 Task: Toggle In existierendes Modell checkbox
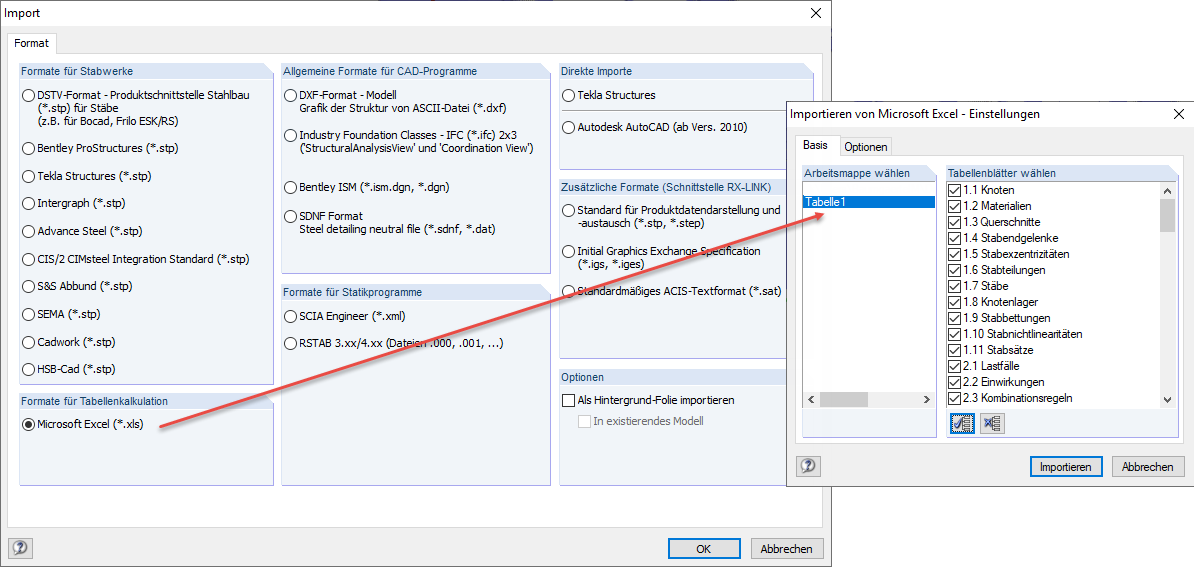(584, 422)
